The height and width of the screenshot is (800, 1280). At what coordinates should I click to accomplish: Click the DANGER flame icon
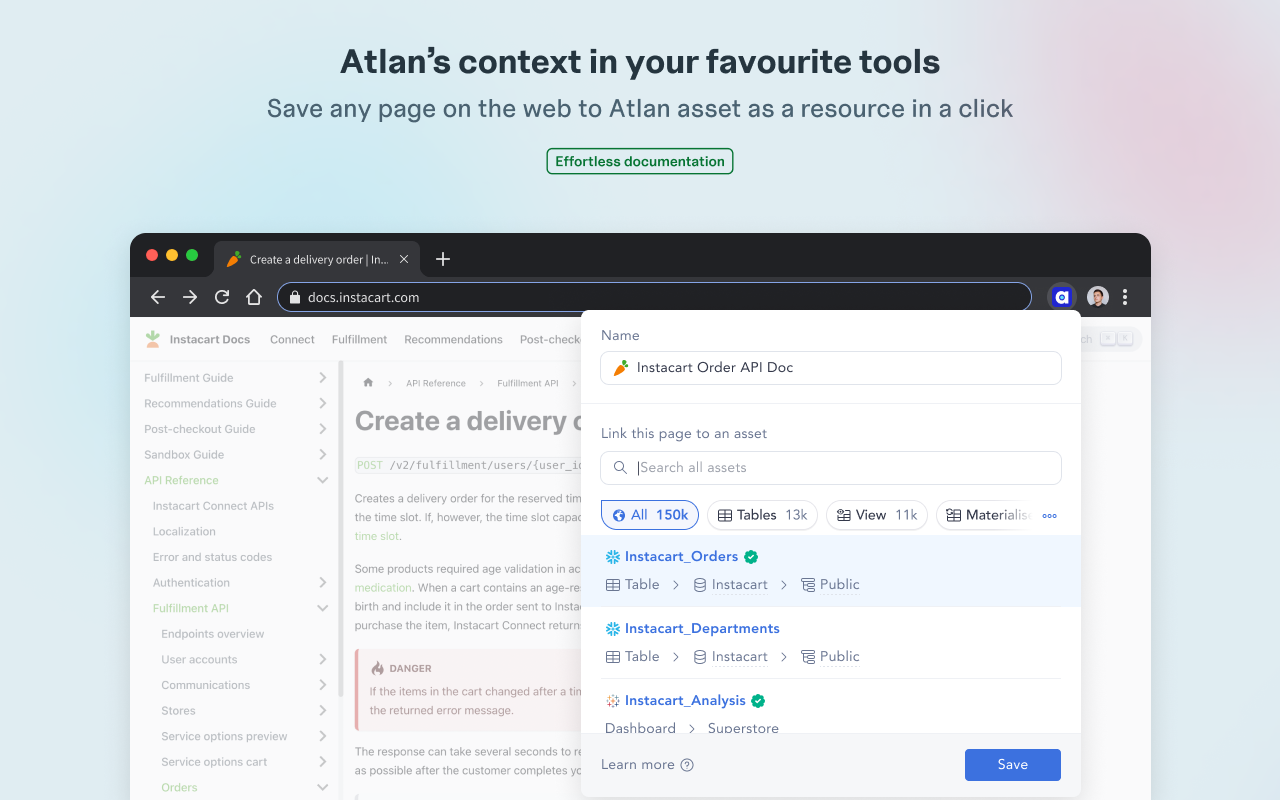point(378,668)
